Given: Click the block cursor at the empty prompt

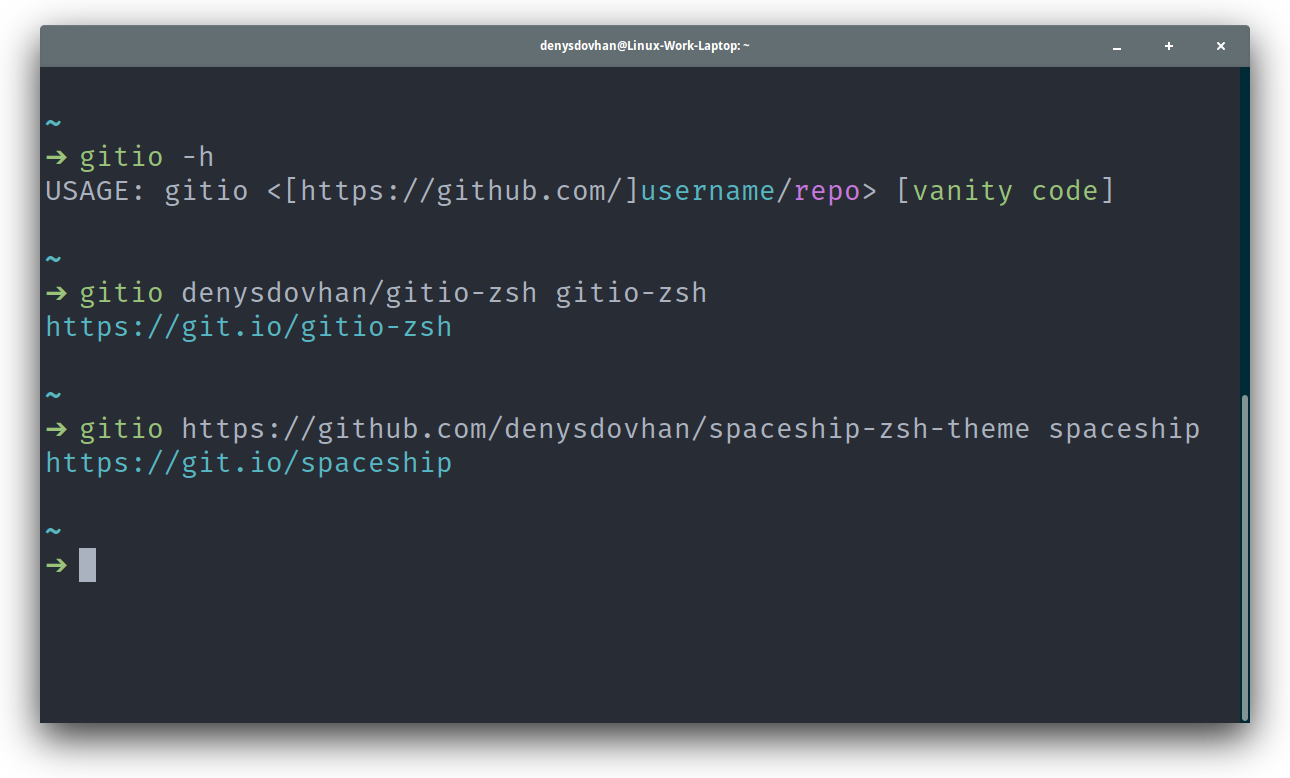Looking at the screenshot, I should click(88, 565).
